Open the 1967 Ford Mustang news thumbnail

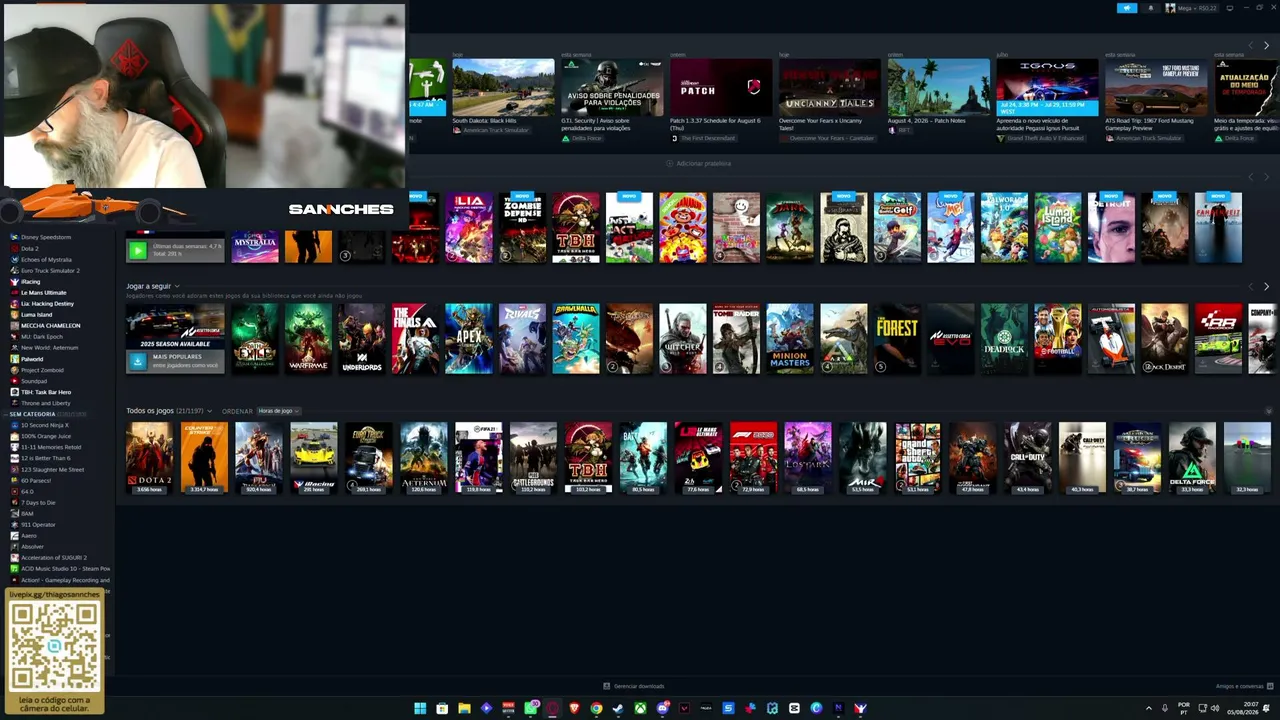click(1156, 87)
